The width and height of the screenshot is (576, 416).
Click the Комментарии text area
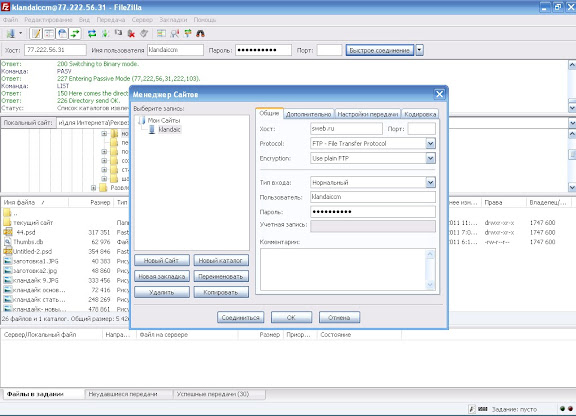[x=348, y=269]
